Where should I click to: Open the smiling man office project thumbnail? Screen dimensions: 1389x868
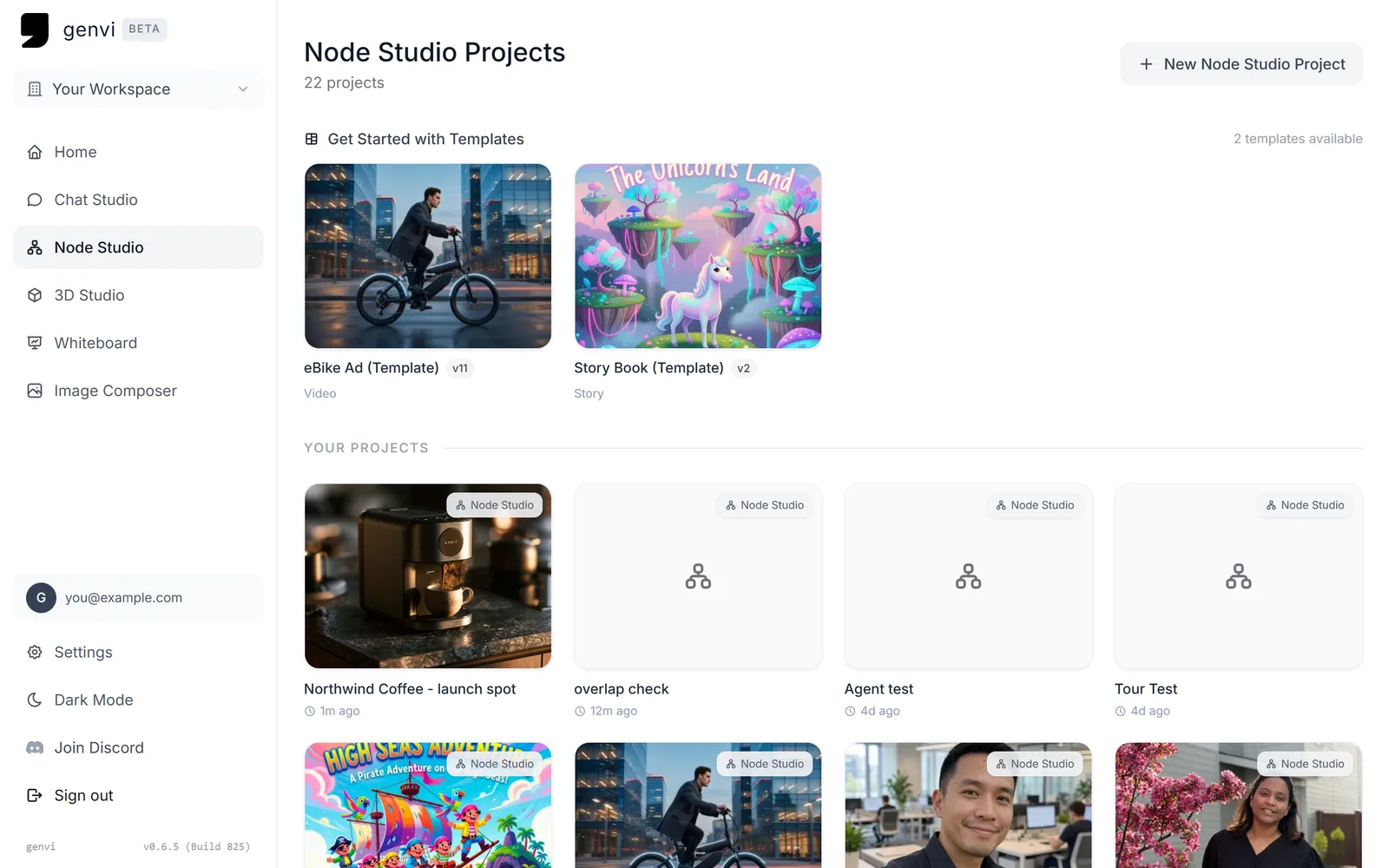point(968,806)
